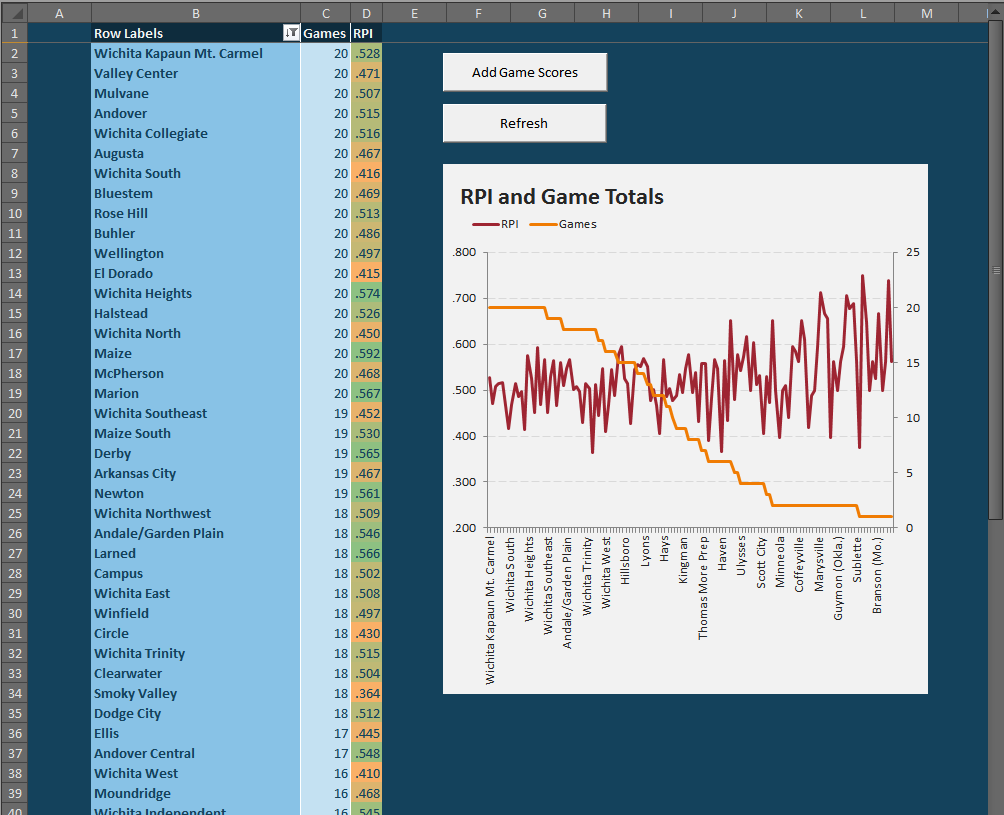Select the RPI value .592 for Maize
The width and height of the screenshot is (1004, 815).
tap(365, 353)
